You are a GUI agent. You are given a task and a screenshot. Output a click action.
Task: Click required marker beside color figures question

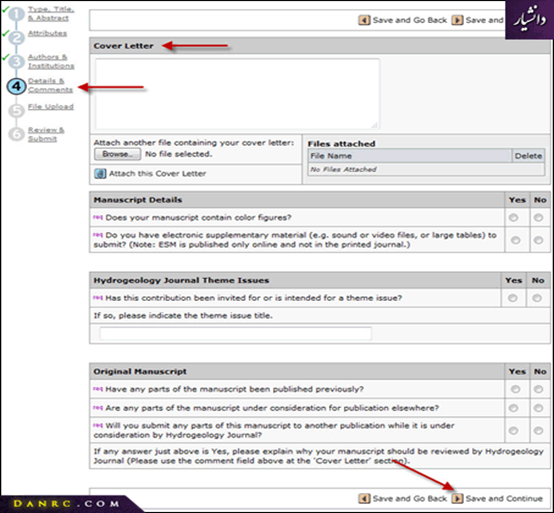(98, 217)
